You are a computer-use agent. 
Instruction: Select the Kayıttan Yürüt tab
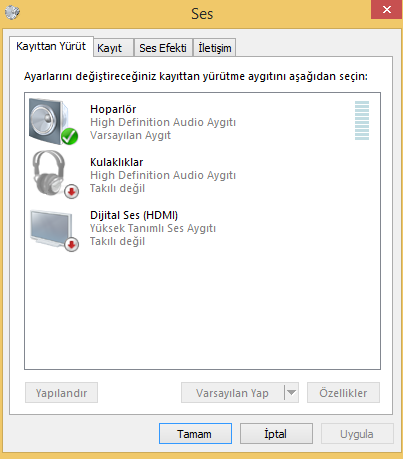51,46
